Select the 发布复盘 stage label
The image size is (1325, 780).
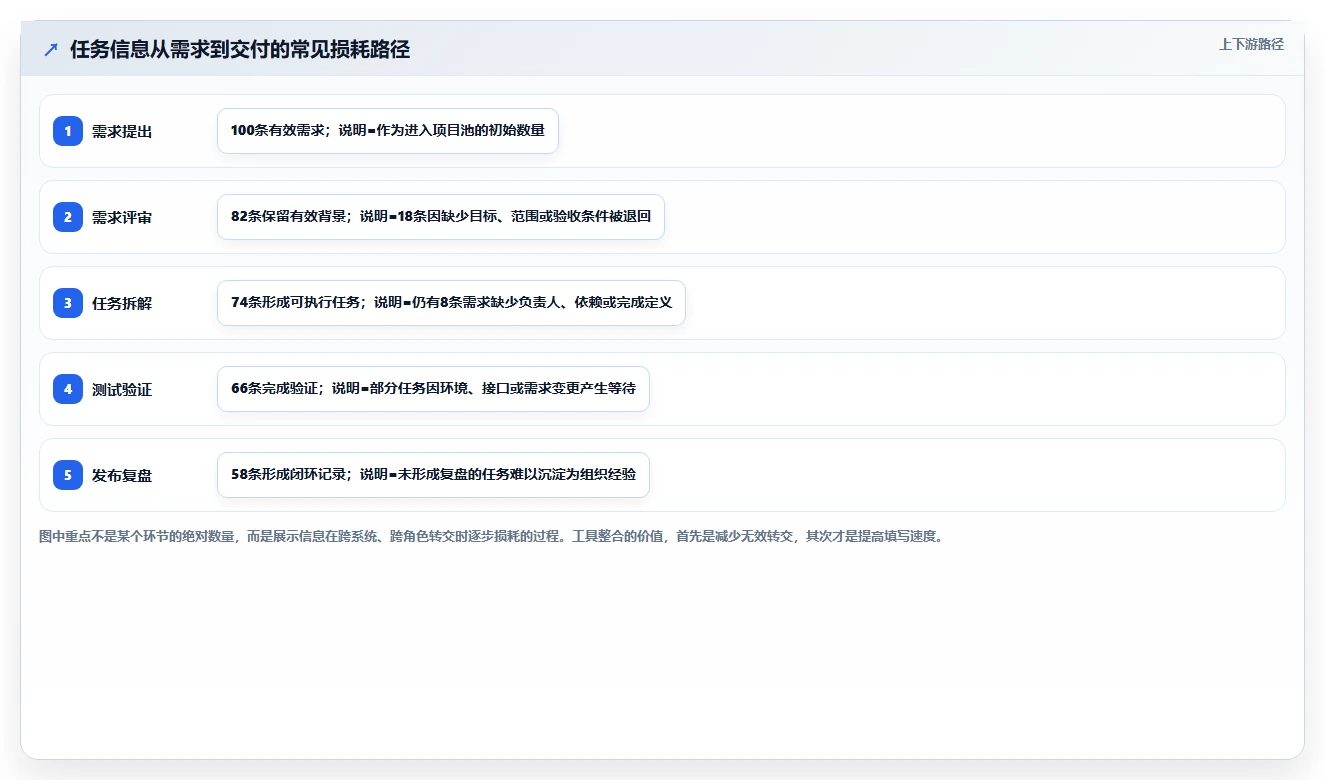(122, 475)
